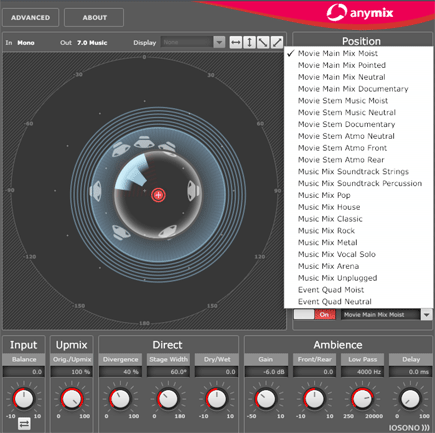Click the Stage Width value field 60.0°

click(168, 372)
